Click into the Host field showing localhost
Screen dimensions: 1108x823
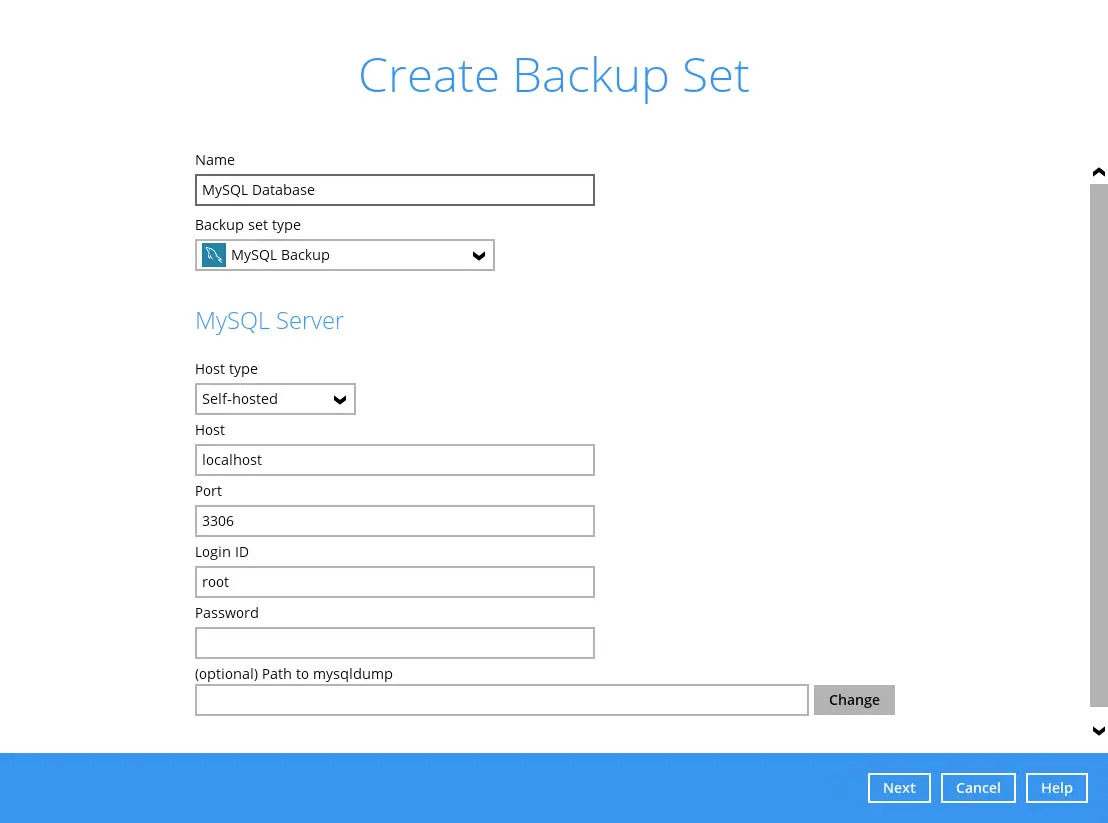pos(394,460)
